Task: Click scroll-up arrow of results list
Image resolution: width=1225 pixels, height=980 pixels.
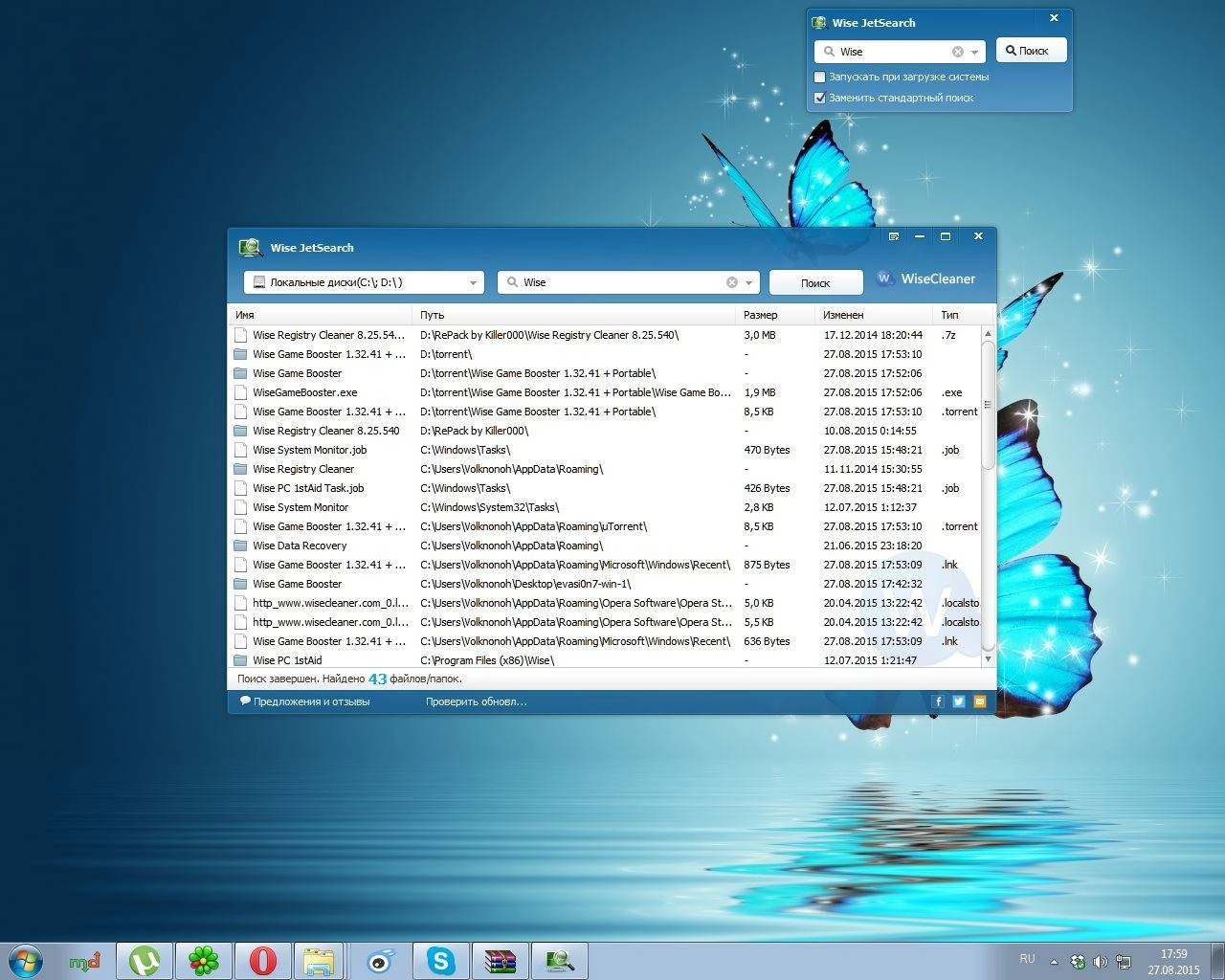Action: 988,333
